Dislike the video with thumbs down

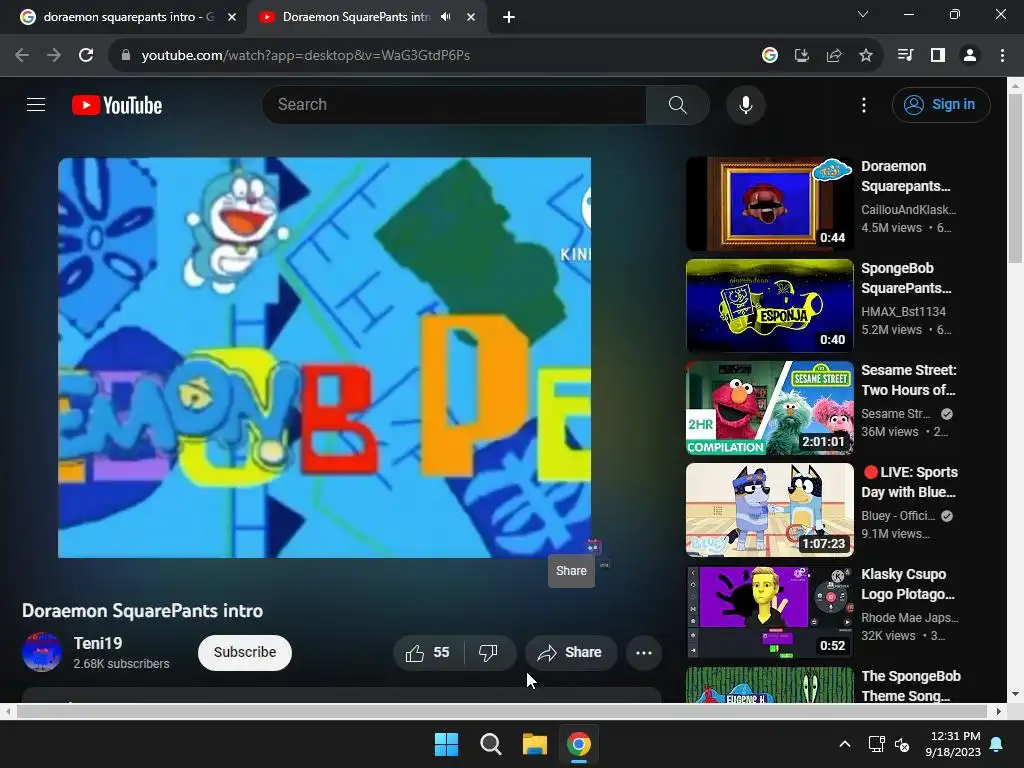(489, 652)
